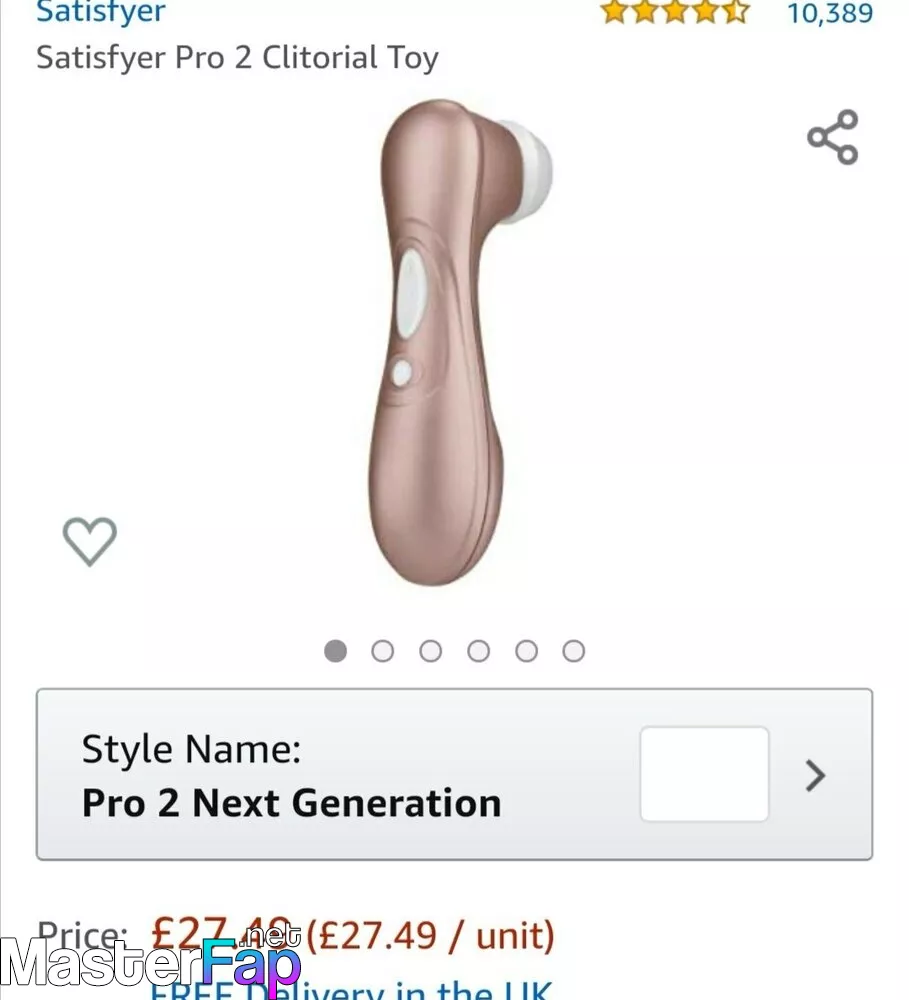Expand style options with the chevron arrow

(x=816, y=775)
